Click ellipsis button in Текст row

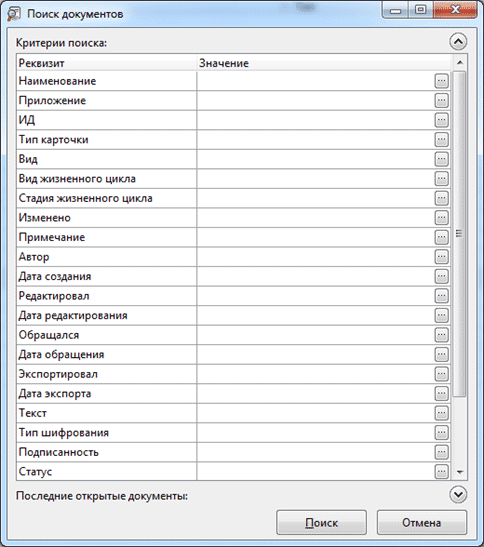[441, 413]
